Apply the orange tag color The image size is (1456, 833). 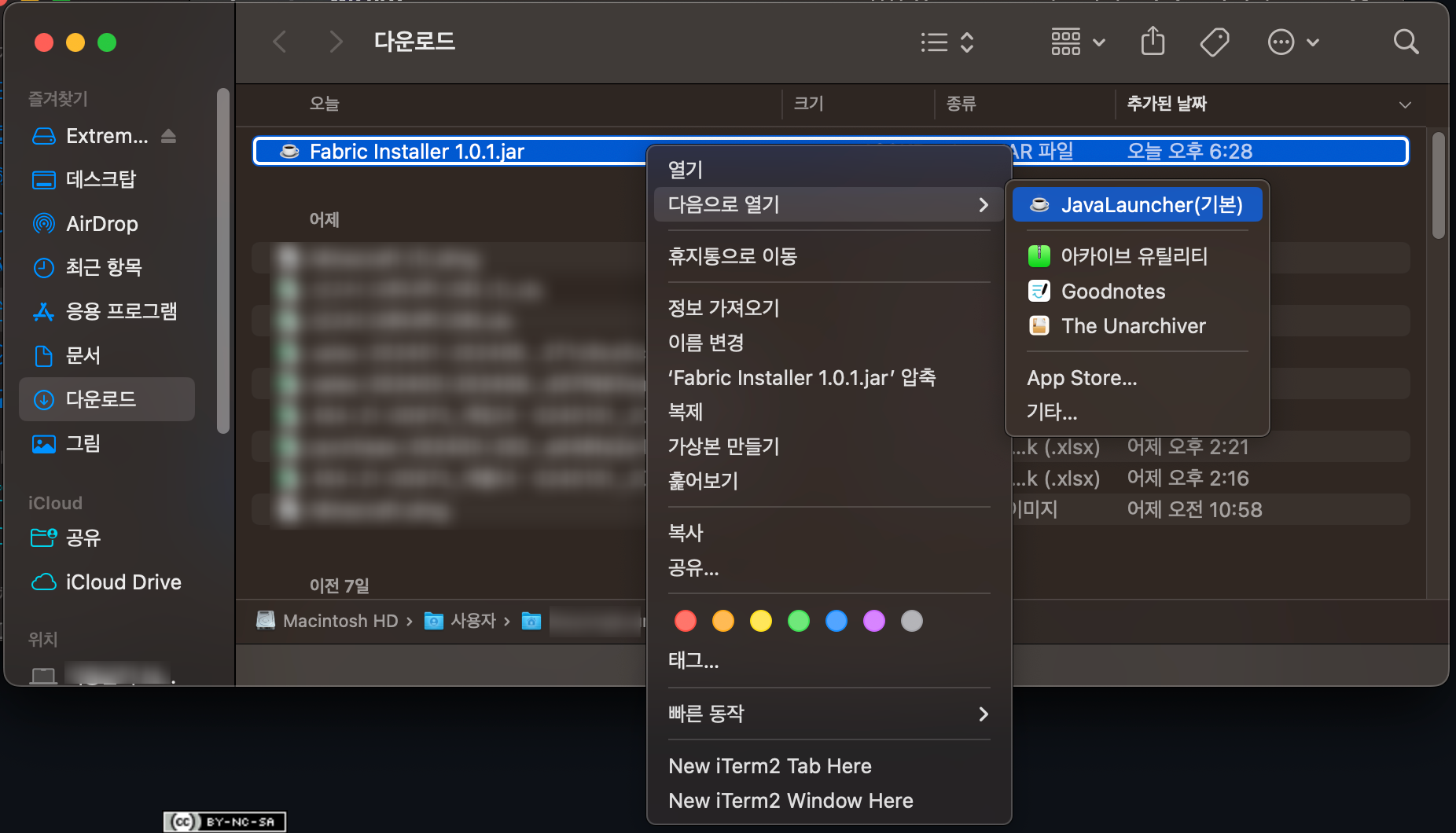pos(723,621)
